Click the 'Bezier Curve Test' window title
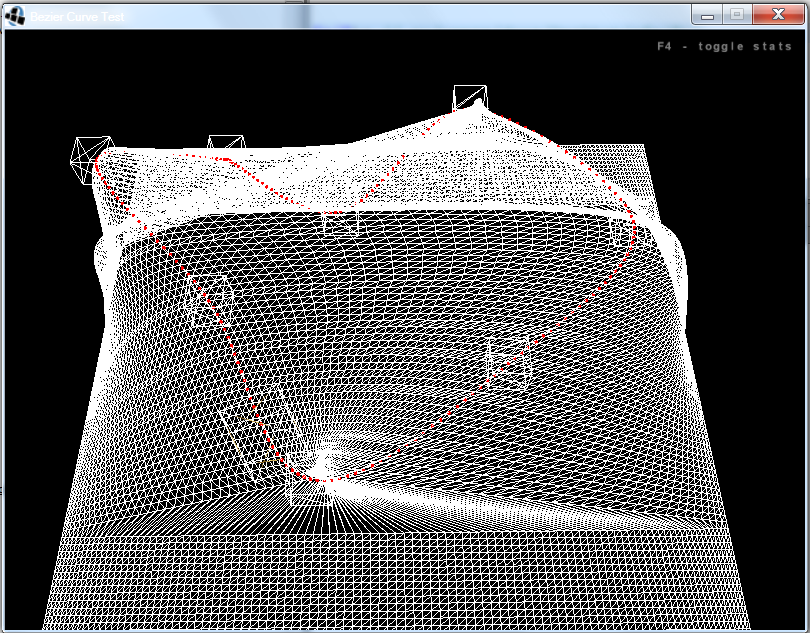 coord(77,17)
